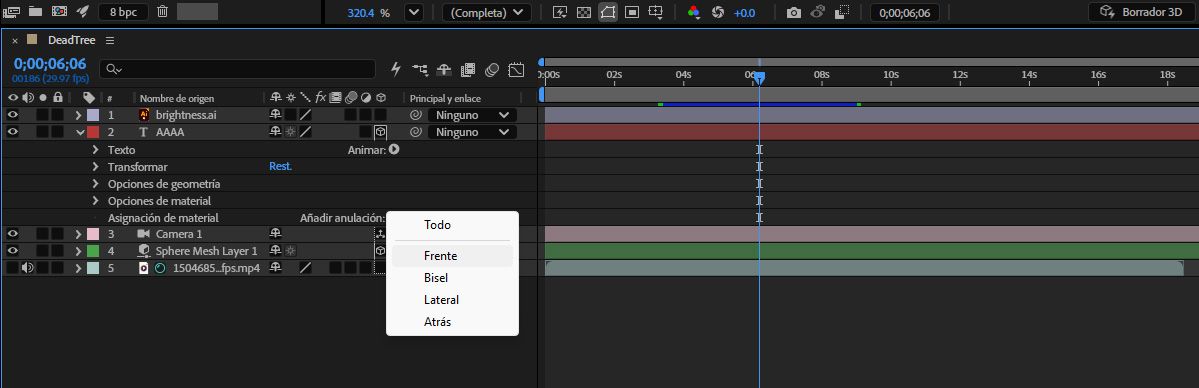1199x388 pixels.
Task: Open parent dropdown Ninguno for brightness.ai
Action: (473, 115)
